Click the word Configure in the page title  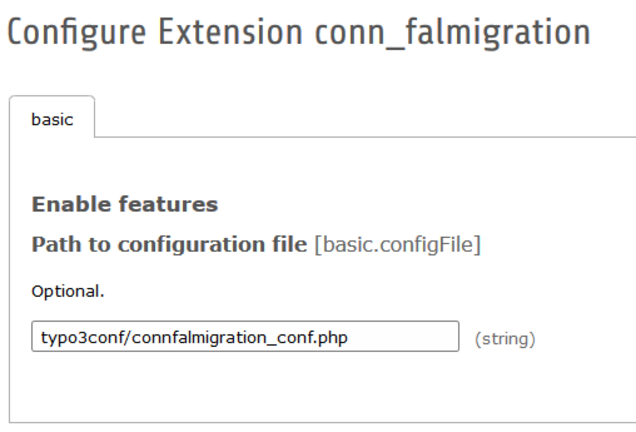pos(70,33)
